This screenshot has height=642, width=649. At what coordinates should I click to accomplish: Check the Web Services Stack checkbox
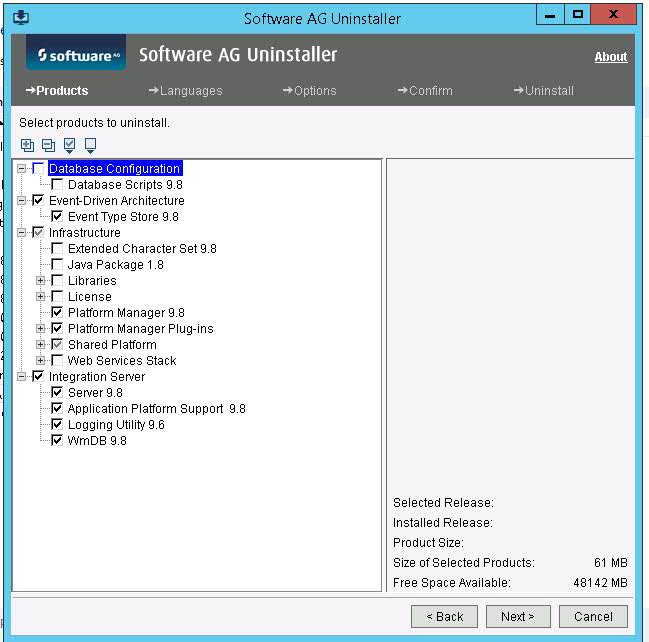(x=57, y=361)
